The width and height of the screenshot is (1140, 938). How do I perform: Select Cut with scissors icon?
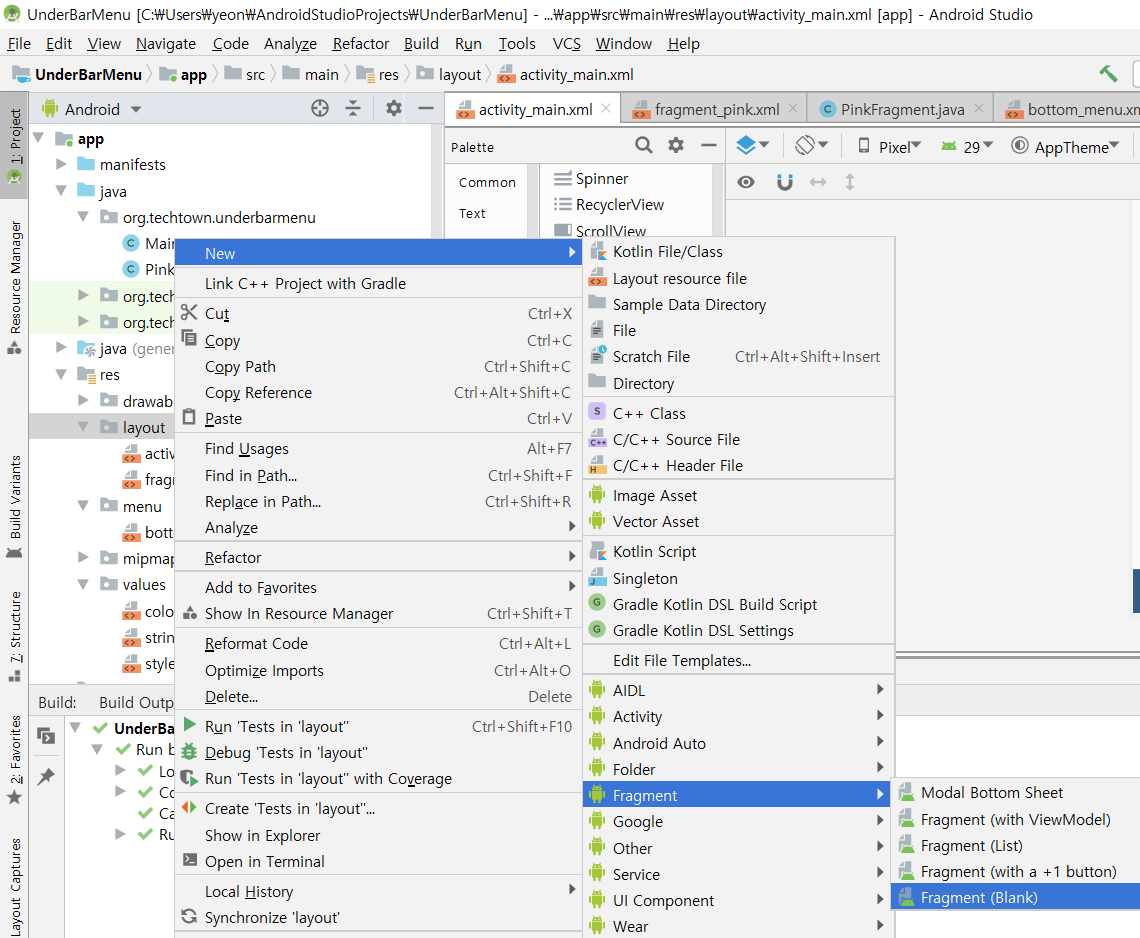coord(378,313)
